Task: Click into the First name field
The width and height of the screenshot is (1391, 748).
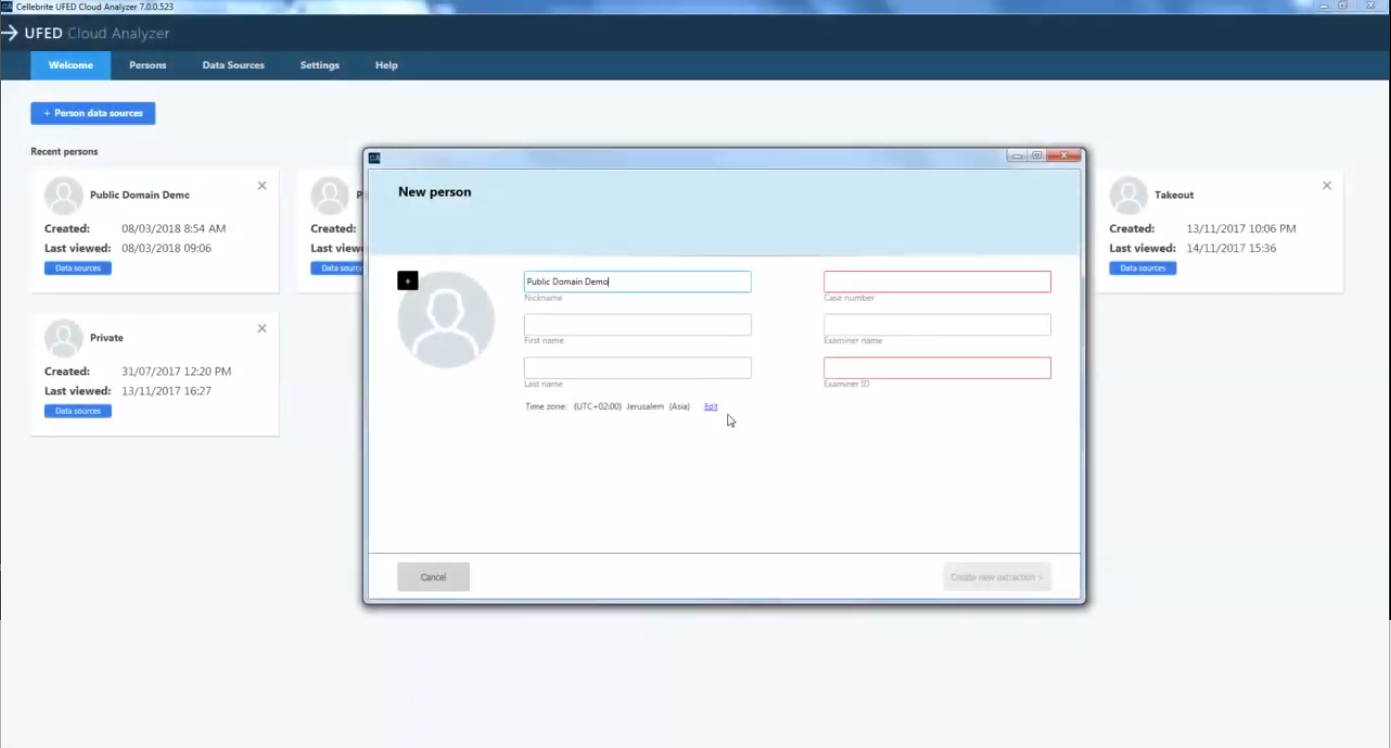Action: tap(637, 325)
